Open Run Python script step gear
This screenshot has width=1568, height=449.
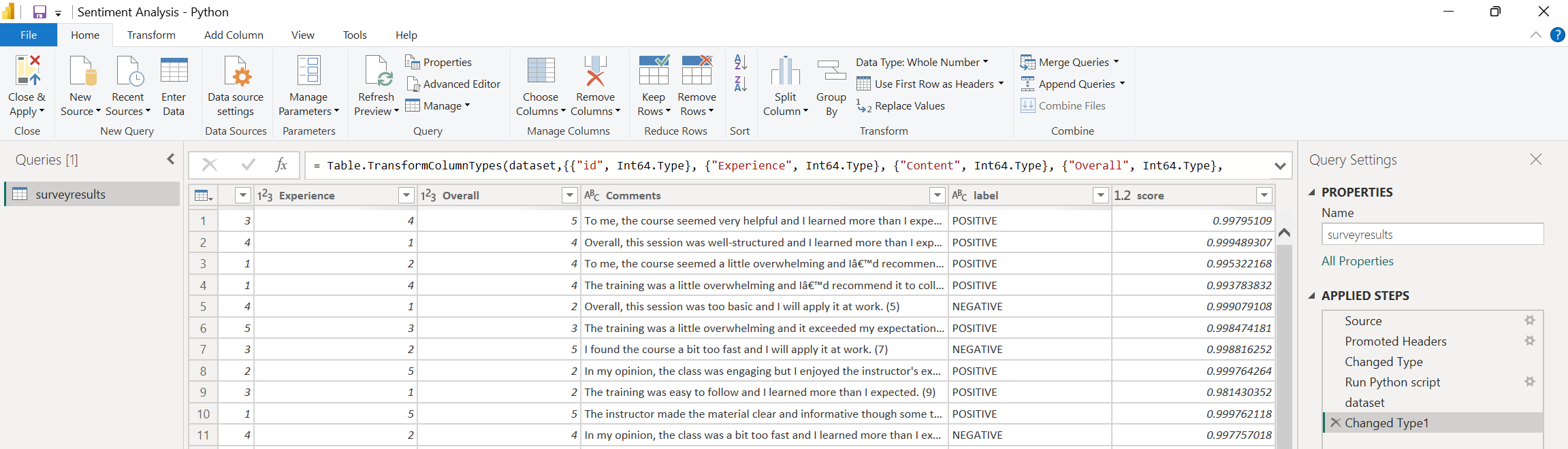pos(1530,382)
